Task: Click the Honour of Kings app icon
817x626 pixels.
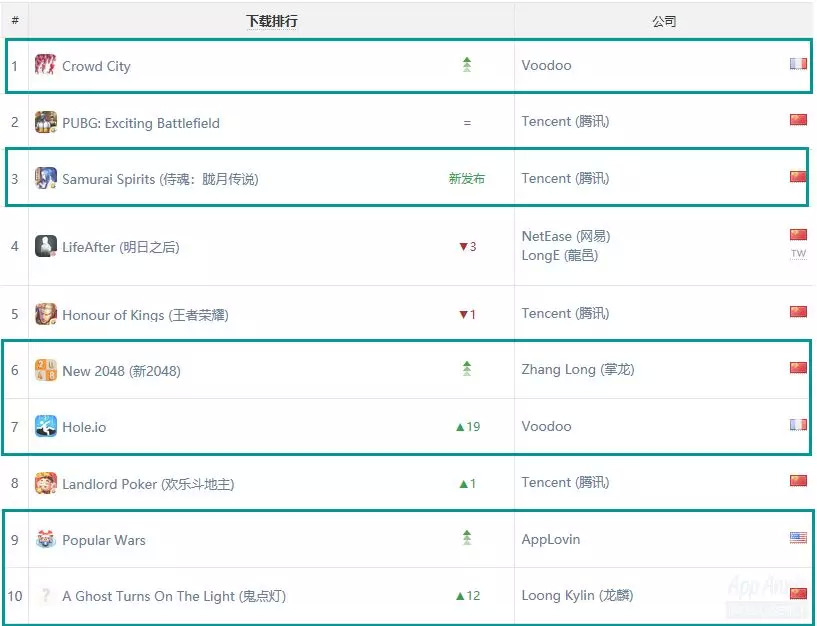Action: tap(46, 314)
